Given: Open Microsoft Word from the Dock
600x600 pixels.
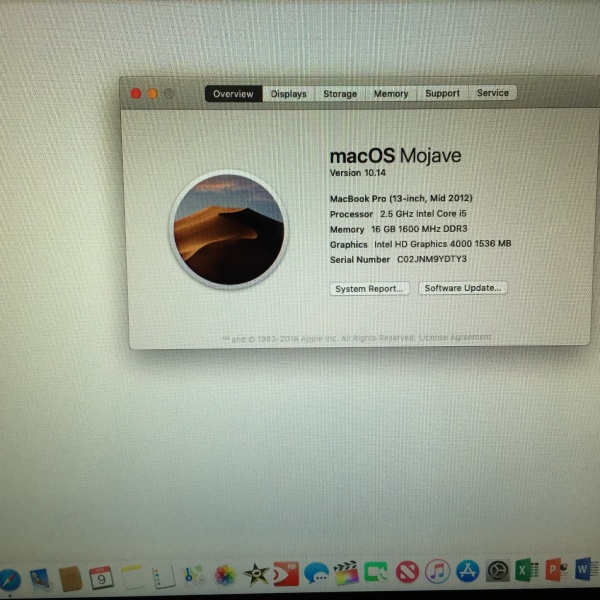Looking at the screenshot, I should coord(587,569).
